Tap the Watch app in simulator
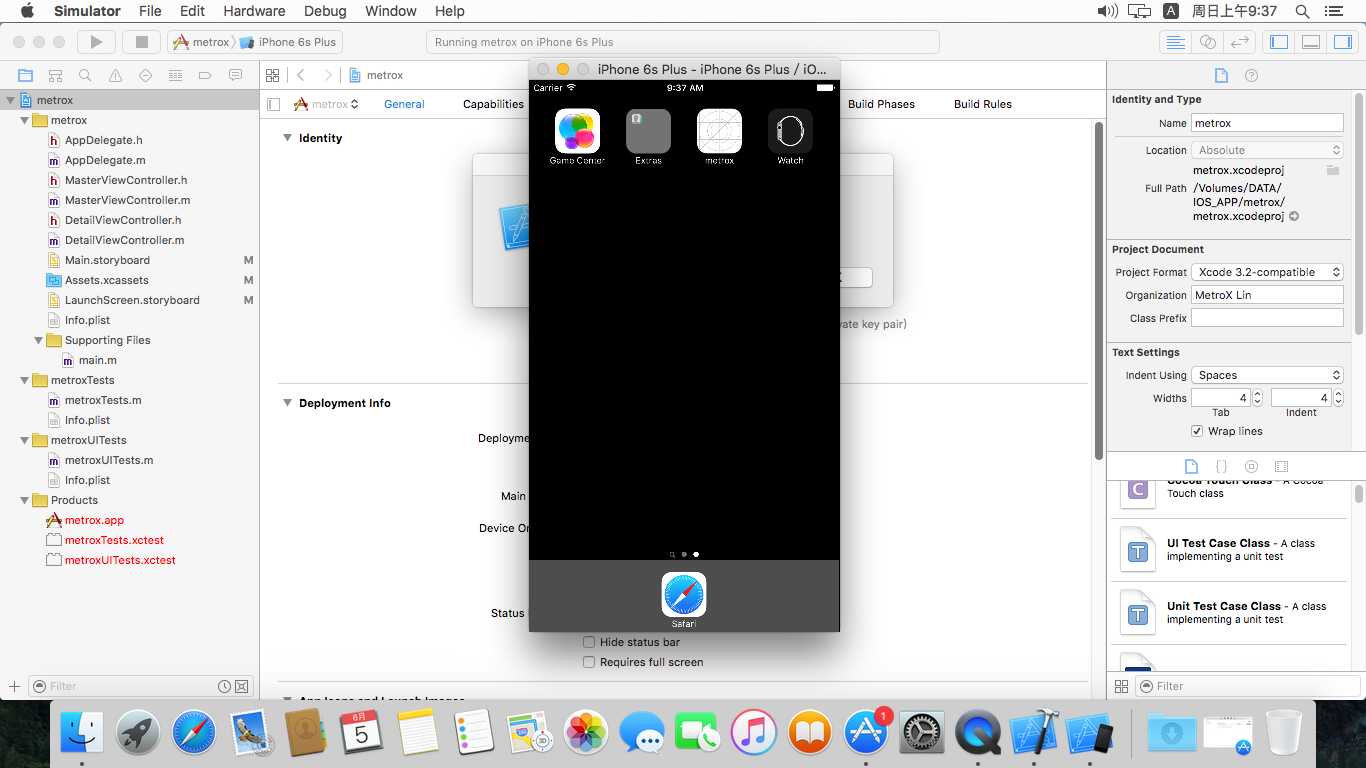 (790, 137)
